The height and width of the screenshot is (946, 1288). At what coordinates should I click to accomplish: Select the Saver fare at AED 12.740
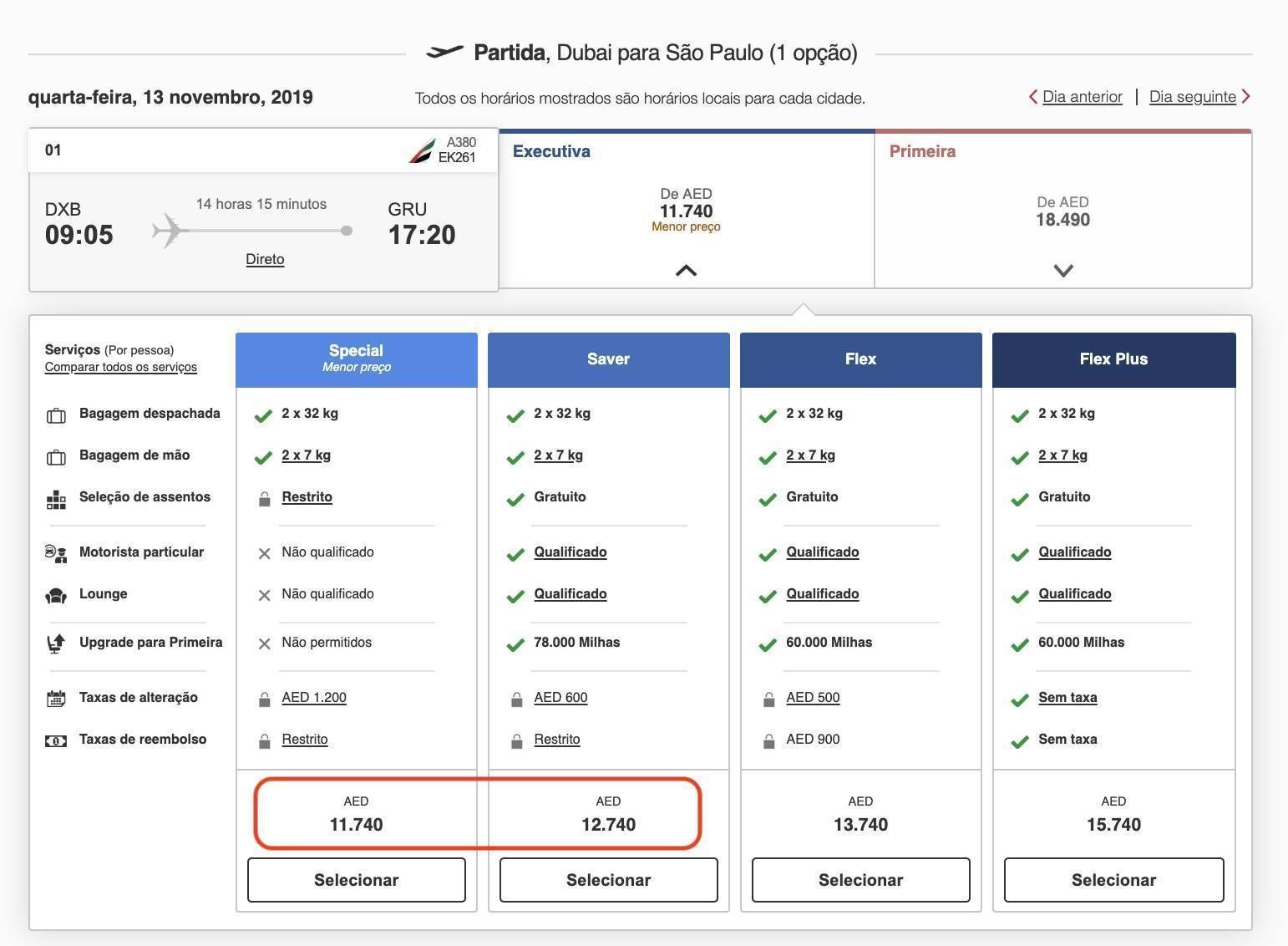click(608, 880)
